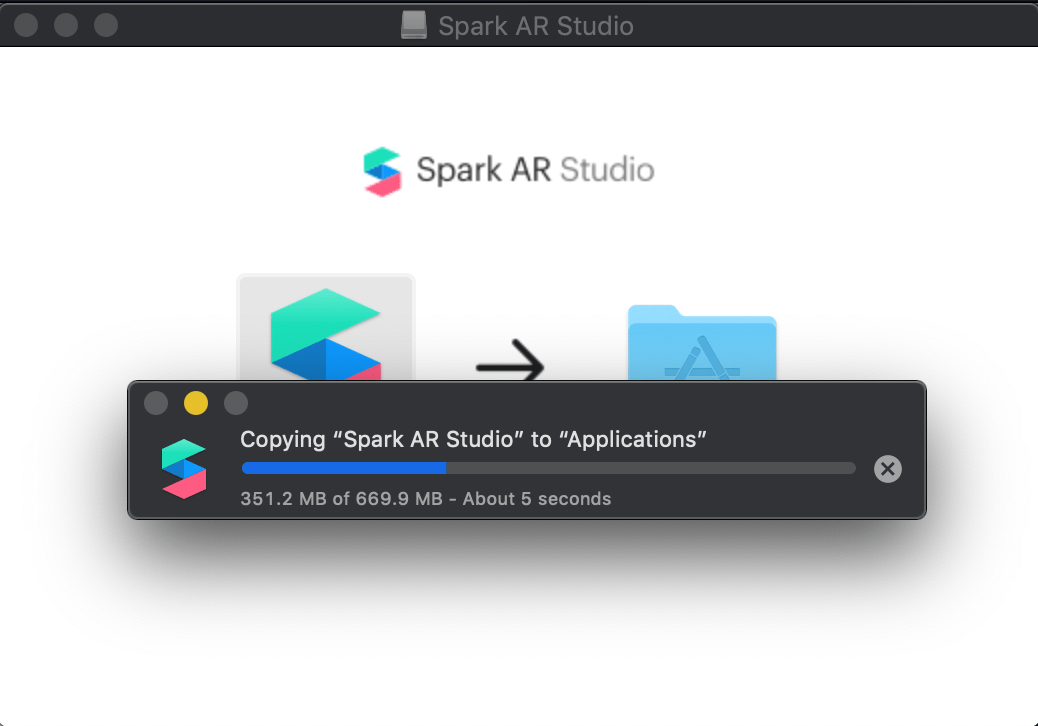
Task: Click the installer window's close button
Action: [26, 25]
